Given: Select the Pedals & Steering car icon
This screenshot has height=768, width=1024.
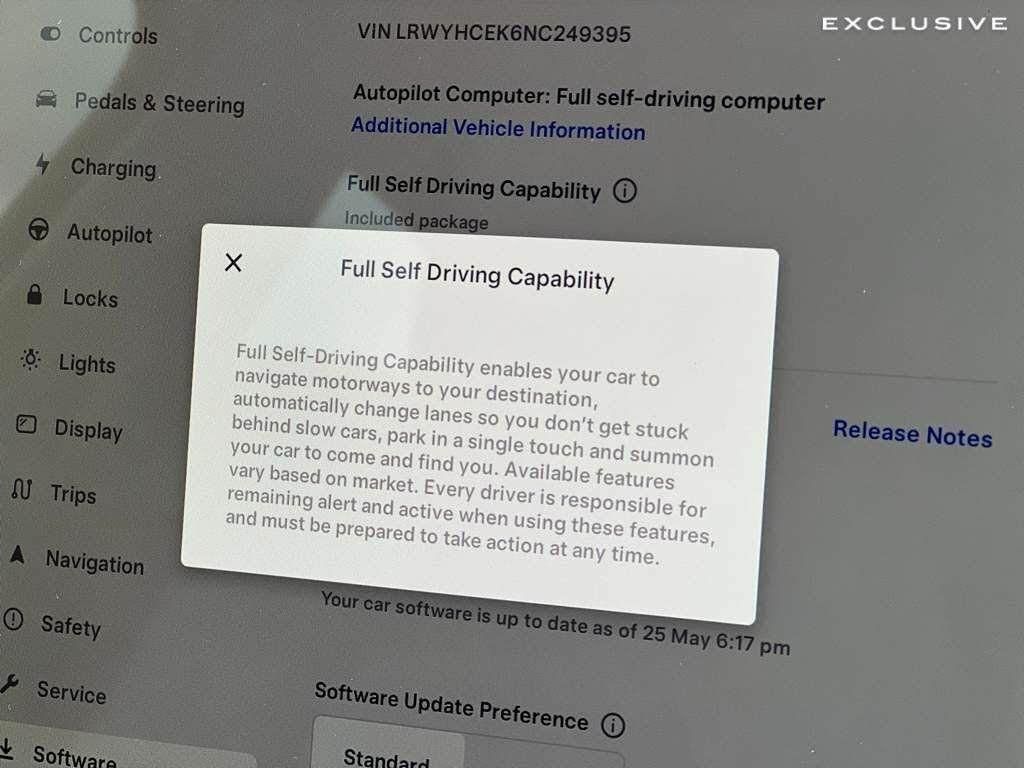Looking at the screenshot, I should pyautogui.click(x=46, y=99).
